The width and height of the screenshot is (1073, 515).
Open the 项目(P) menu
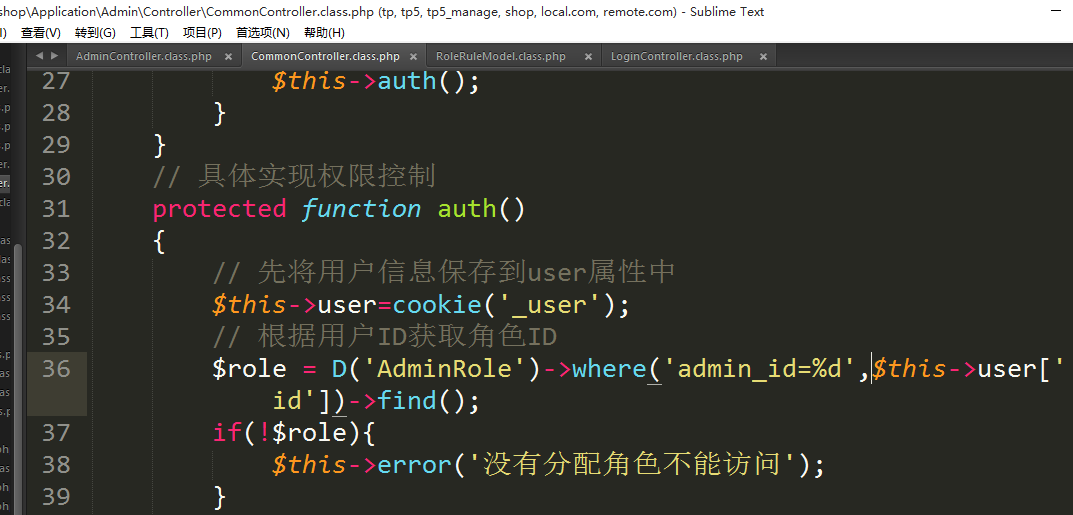click(x=202, y=33)
